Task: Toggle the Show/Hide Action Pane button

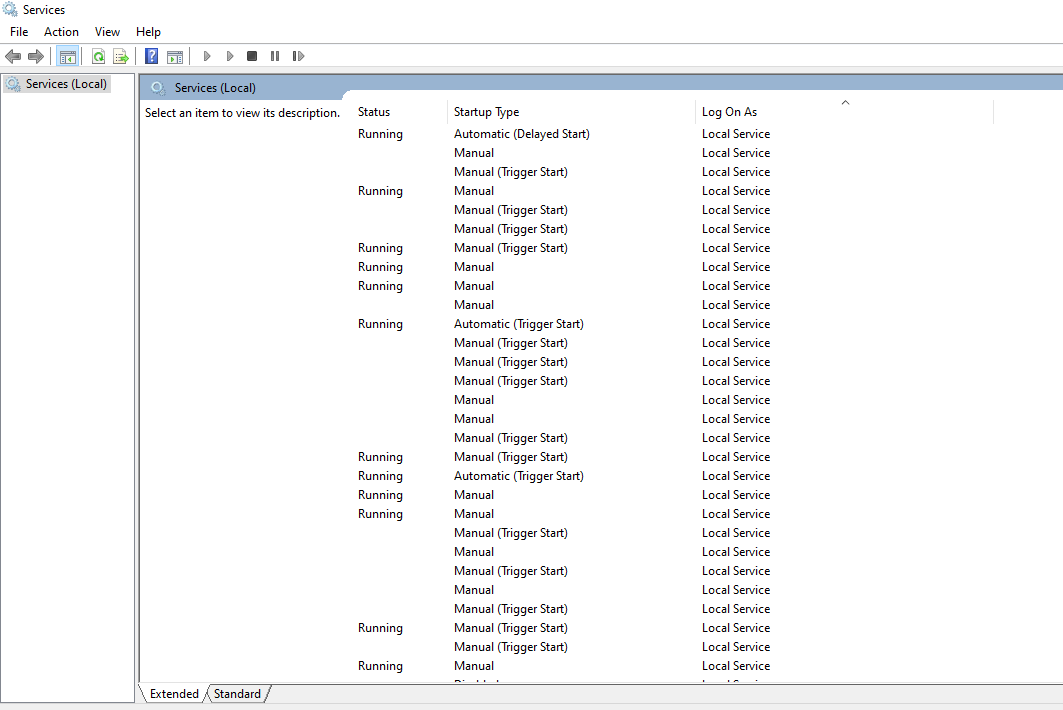Action: (175, 57)
